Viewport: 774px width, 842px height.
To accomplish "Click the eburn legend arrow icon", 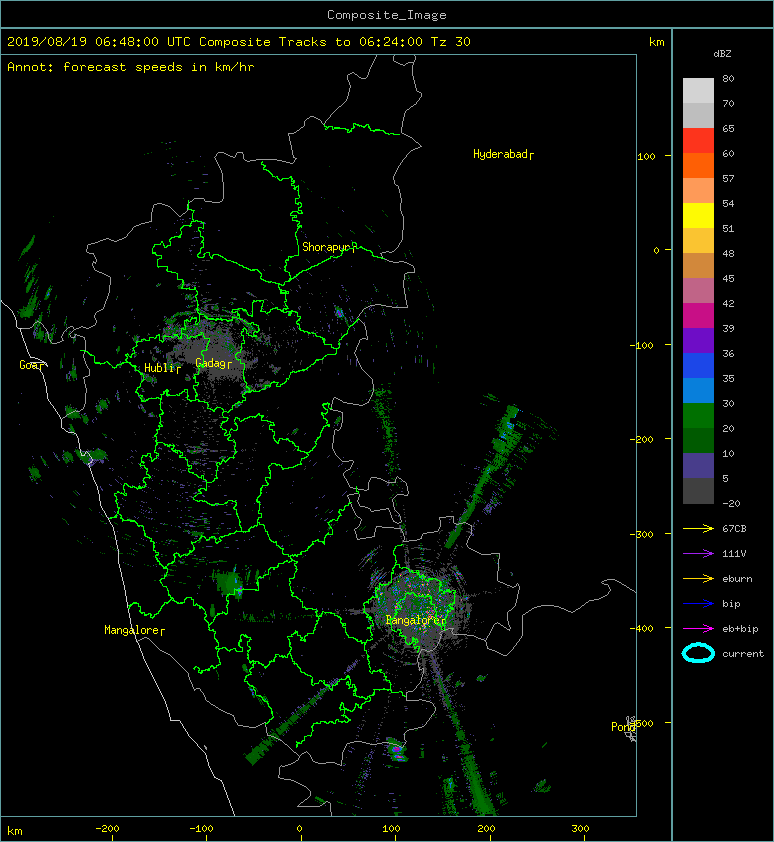I will (x=698, y=578).
